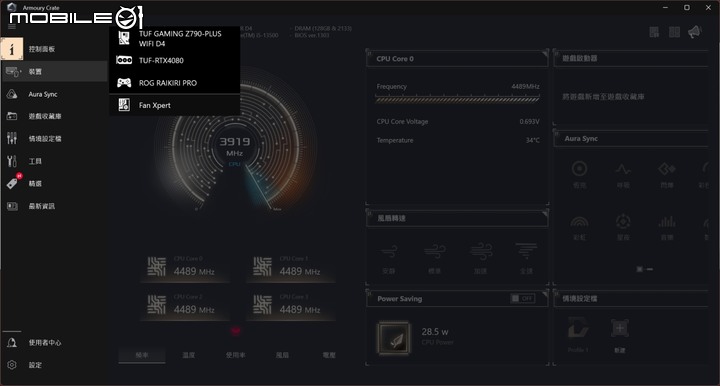Switch to the single-column layout view icon
Viewport: 720px width, 386px height.
(654, 32)
